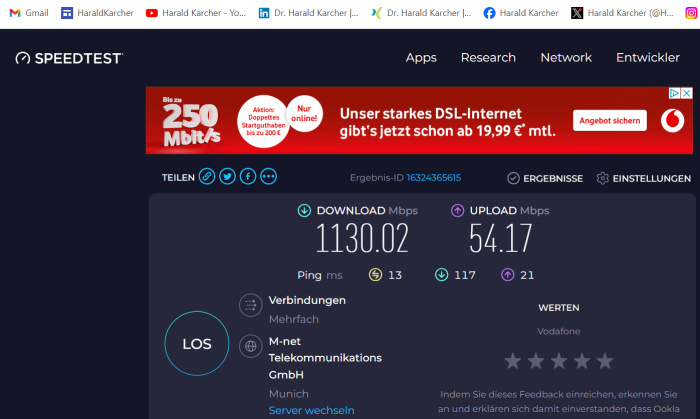This screenshot has width=700, height=419.
Task: Open the Apps menu
Action: (421, 58)
